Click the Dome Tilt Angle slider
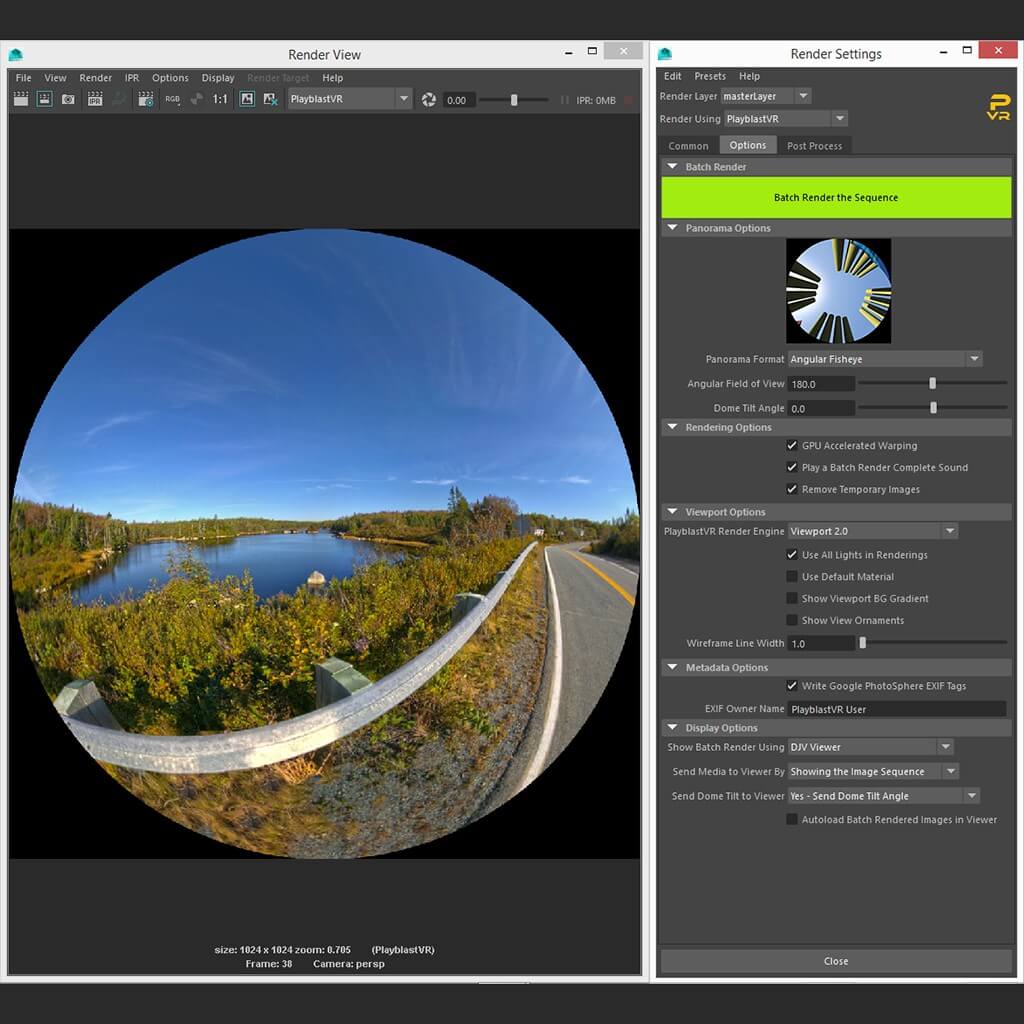The image size is (1024, 1024). point(932,408)
